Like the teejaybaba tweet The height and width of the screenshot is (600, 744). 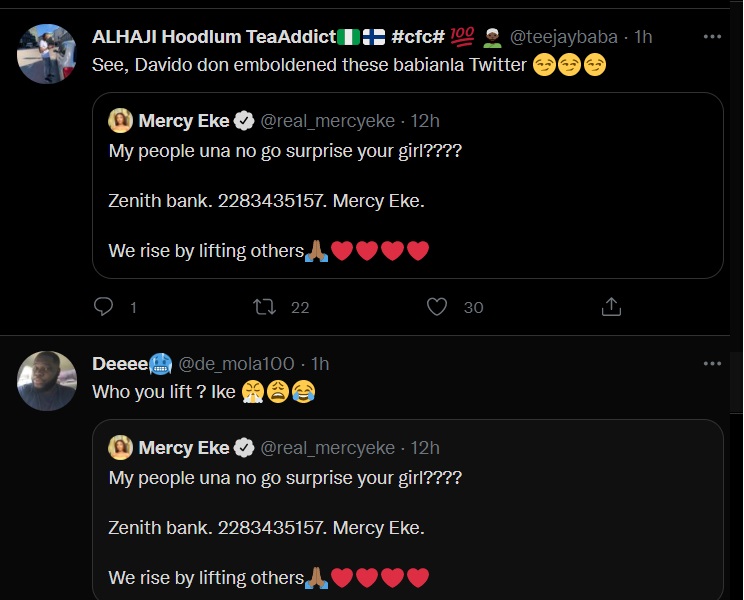(437, 307)
